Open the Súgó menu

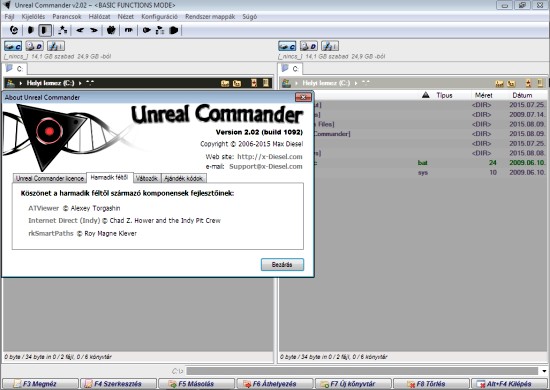pos(249,16)
